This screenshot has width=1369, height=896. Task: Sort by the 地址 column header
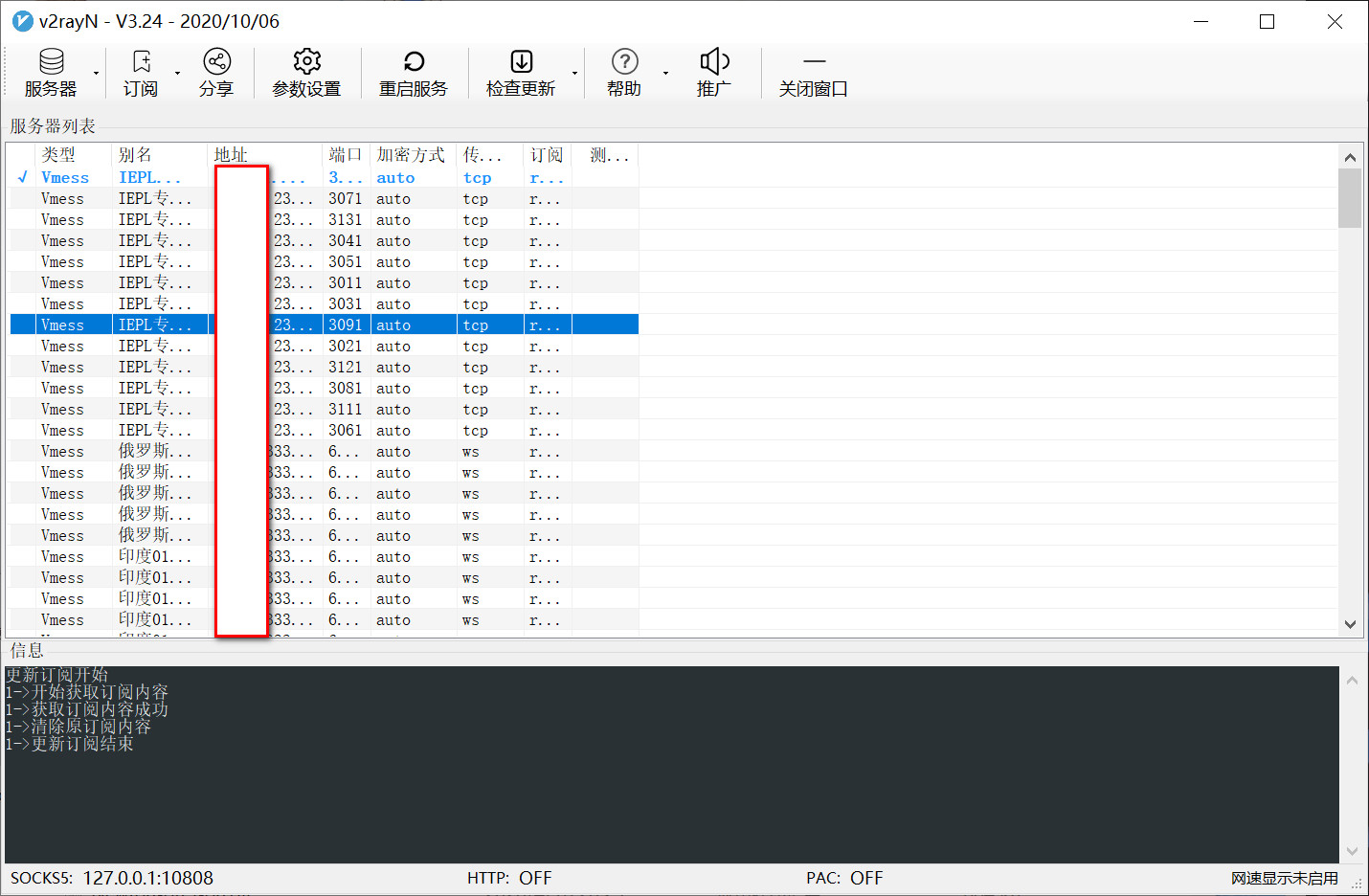click(265, 155)
